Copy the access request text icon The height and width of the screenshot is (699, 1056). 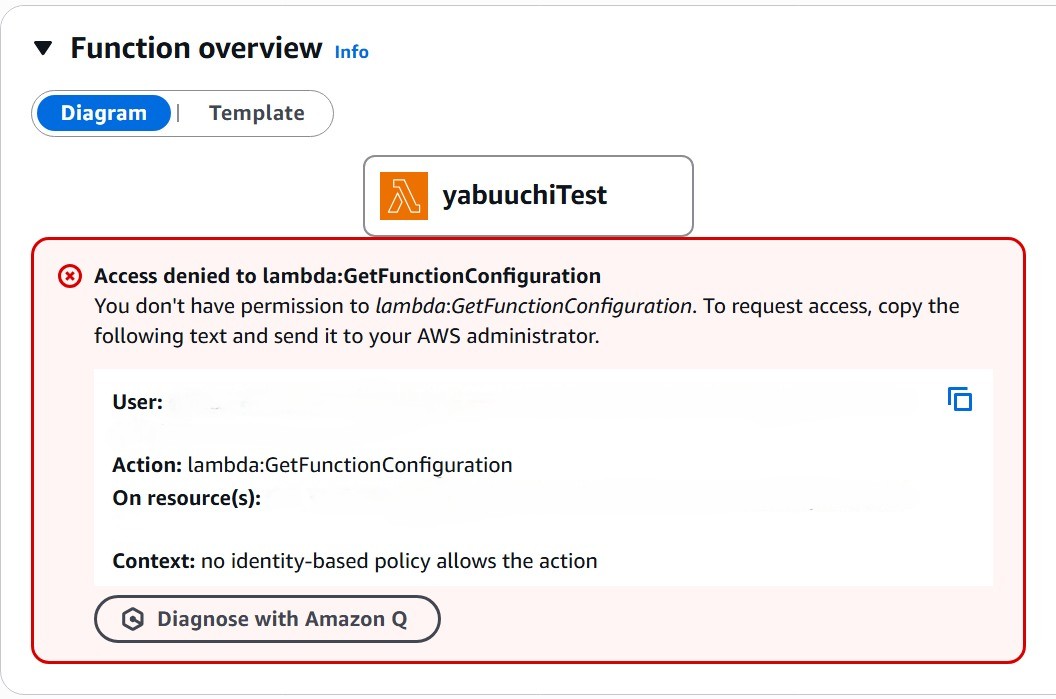click(959, 399)
